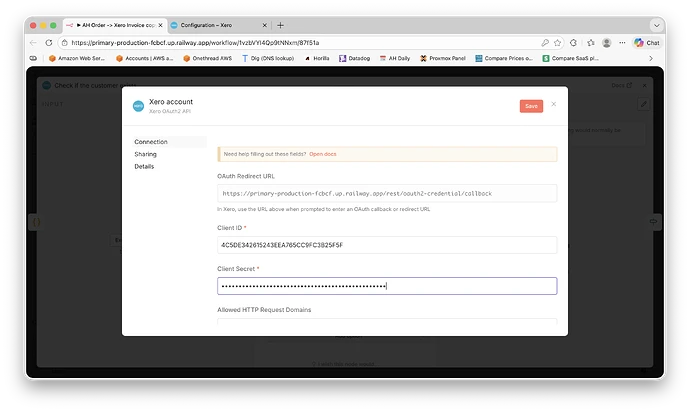Reload the page with the refresh icon

[x=50, y=43]
